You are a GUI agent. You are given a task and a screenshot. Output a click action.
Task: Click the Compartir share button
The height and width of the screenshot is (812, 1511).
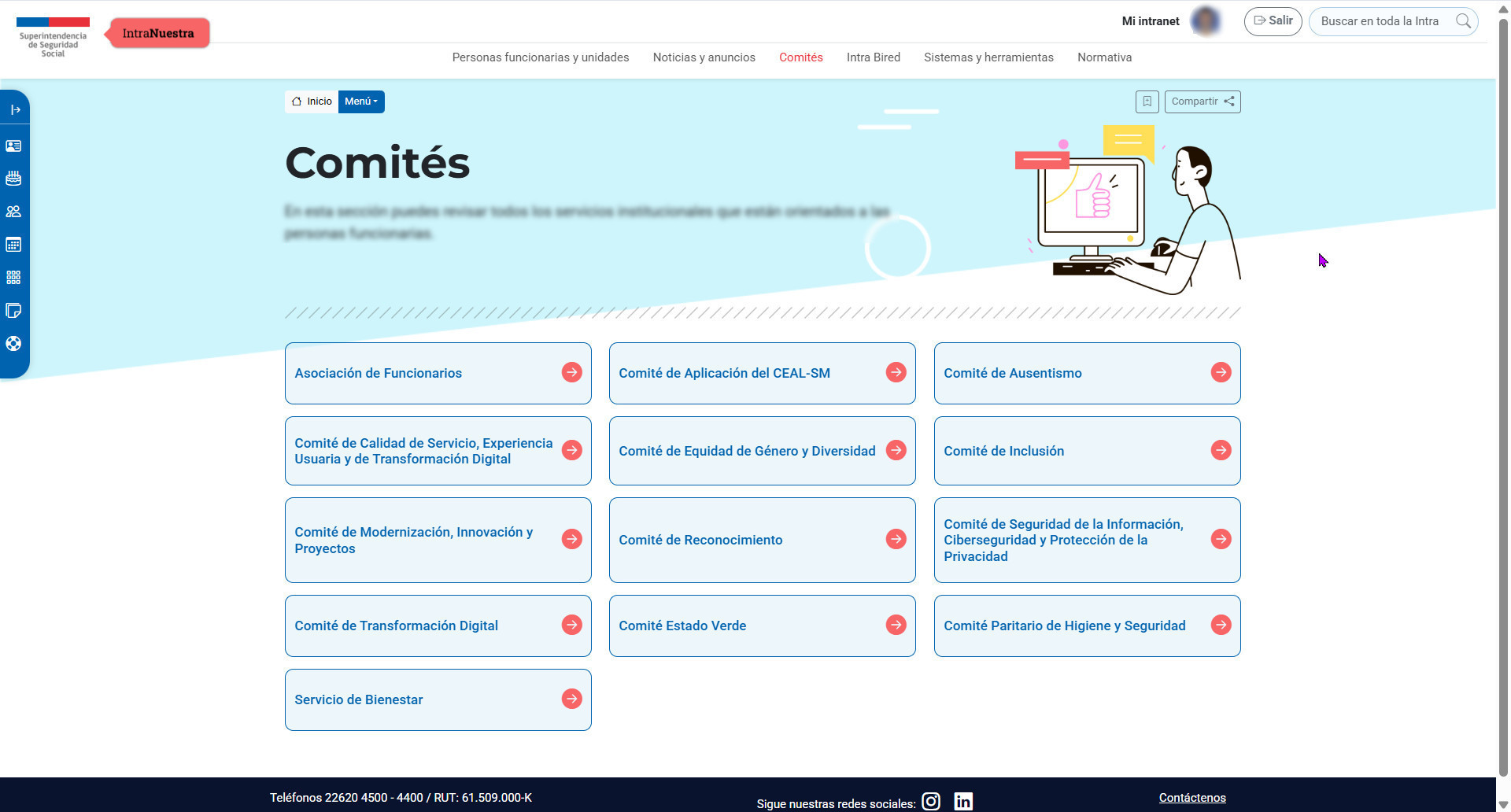click(x=1202, y=101)
